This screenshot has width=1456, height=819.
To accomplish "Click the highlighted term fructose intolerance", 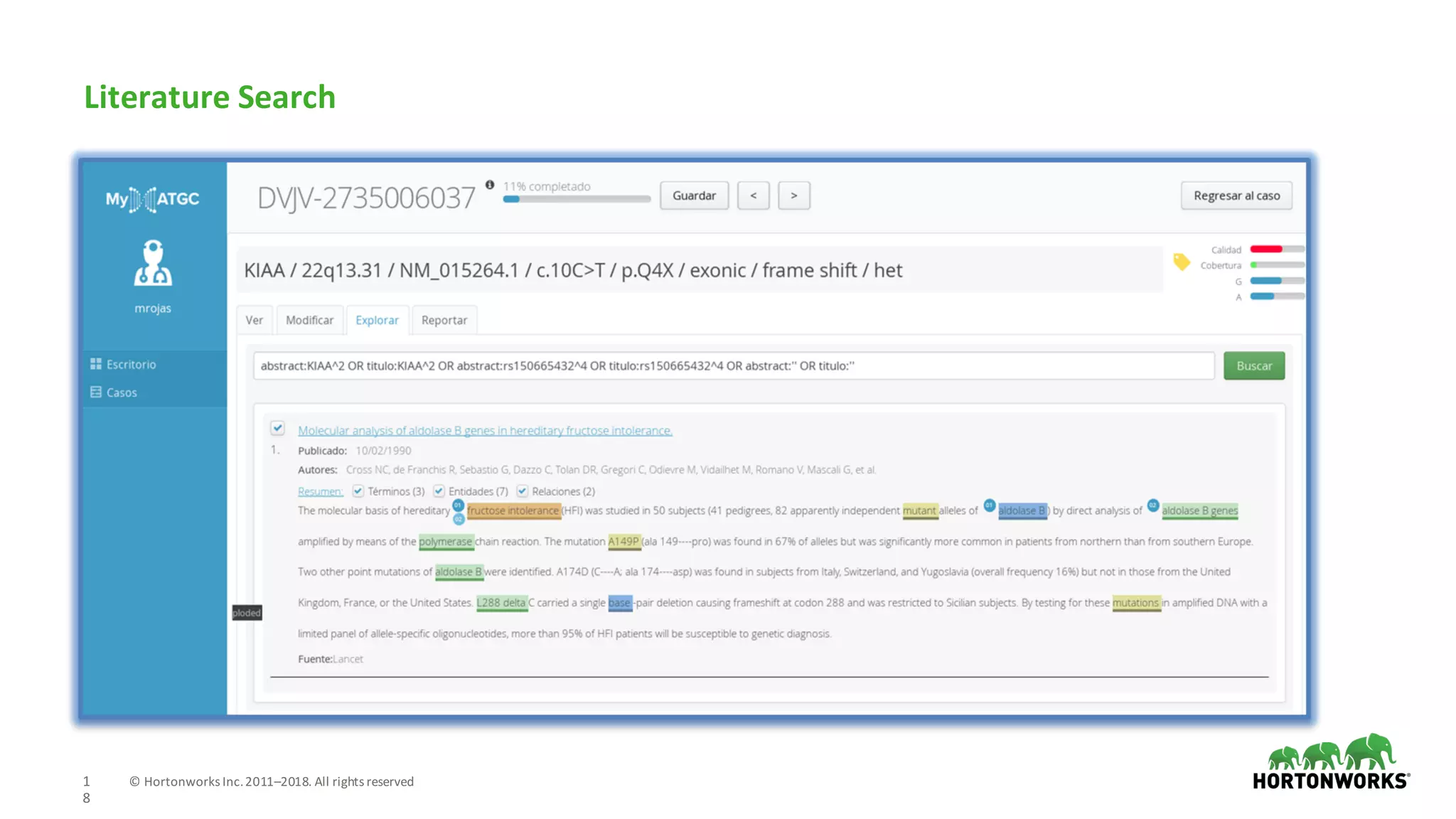I will (x=513, y=511).
